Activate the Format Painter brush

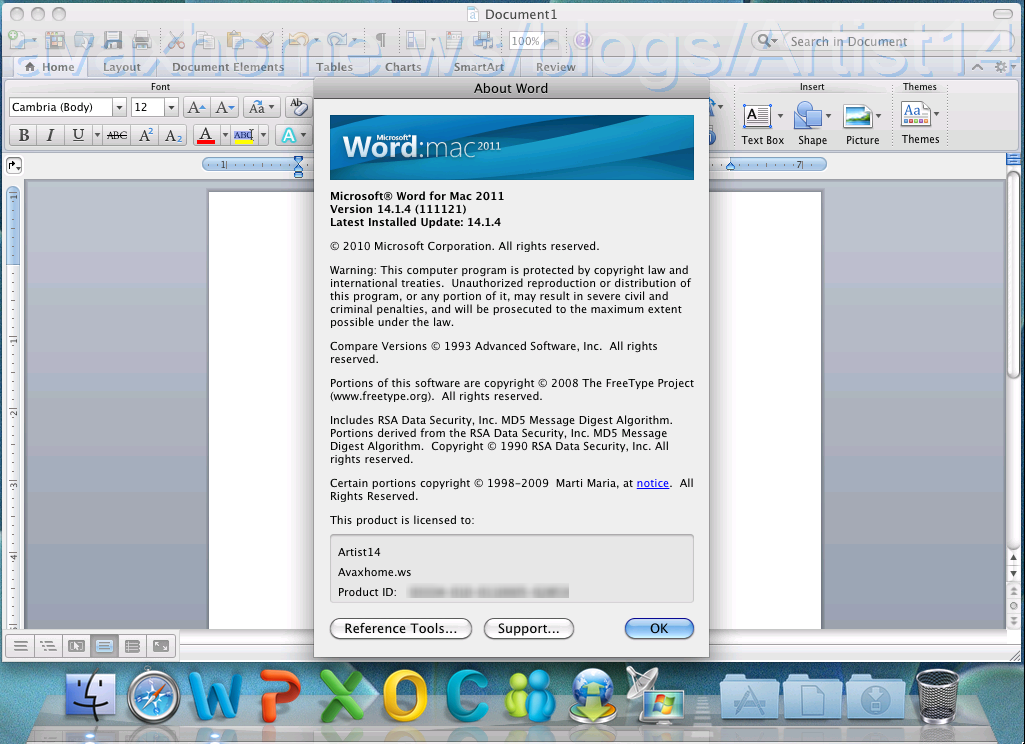[x=264, y=41]
